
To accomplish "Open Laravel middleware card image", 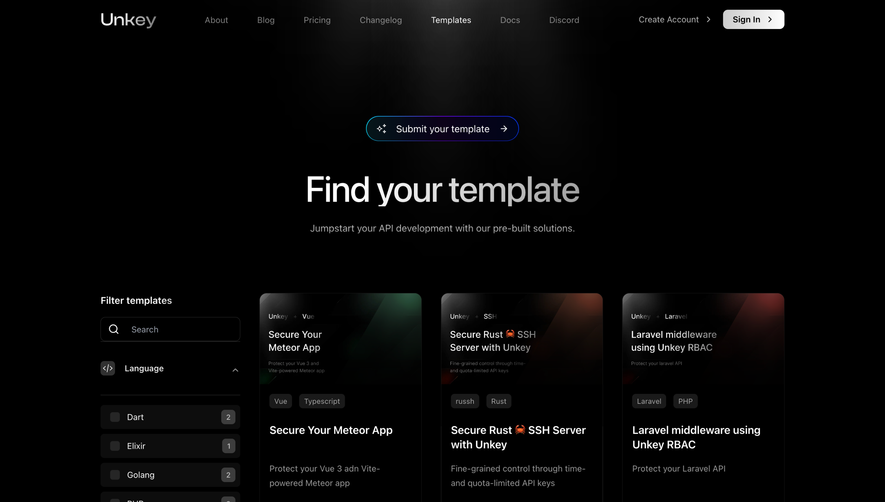I will (703, 339).
